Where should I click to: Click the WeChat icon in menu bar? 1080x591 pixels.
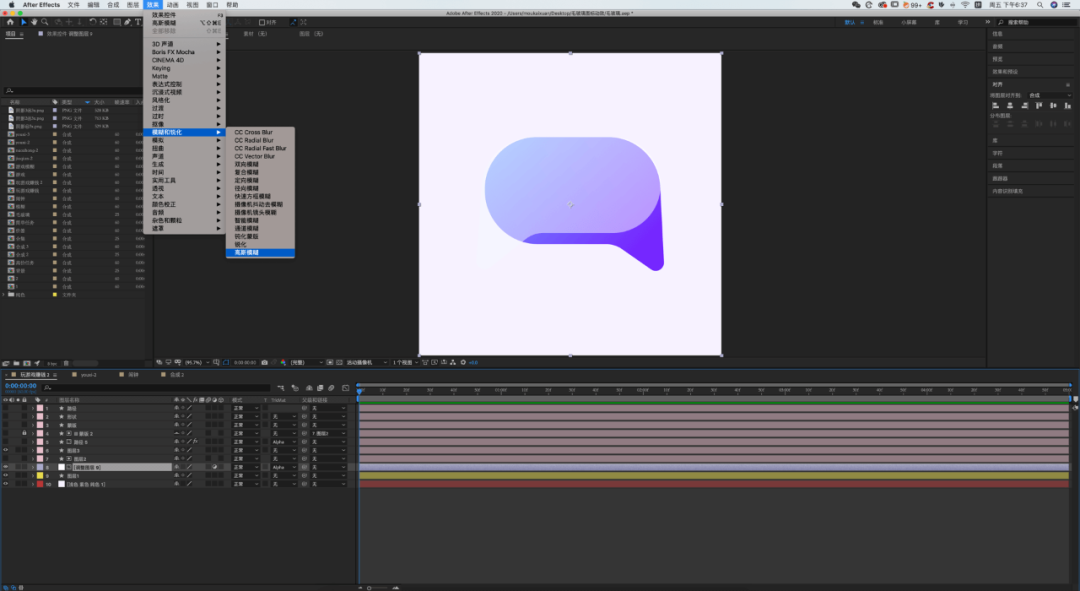pyautogui.click(x=856, y=5)
